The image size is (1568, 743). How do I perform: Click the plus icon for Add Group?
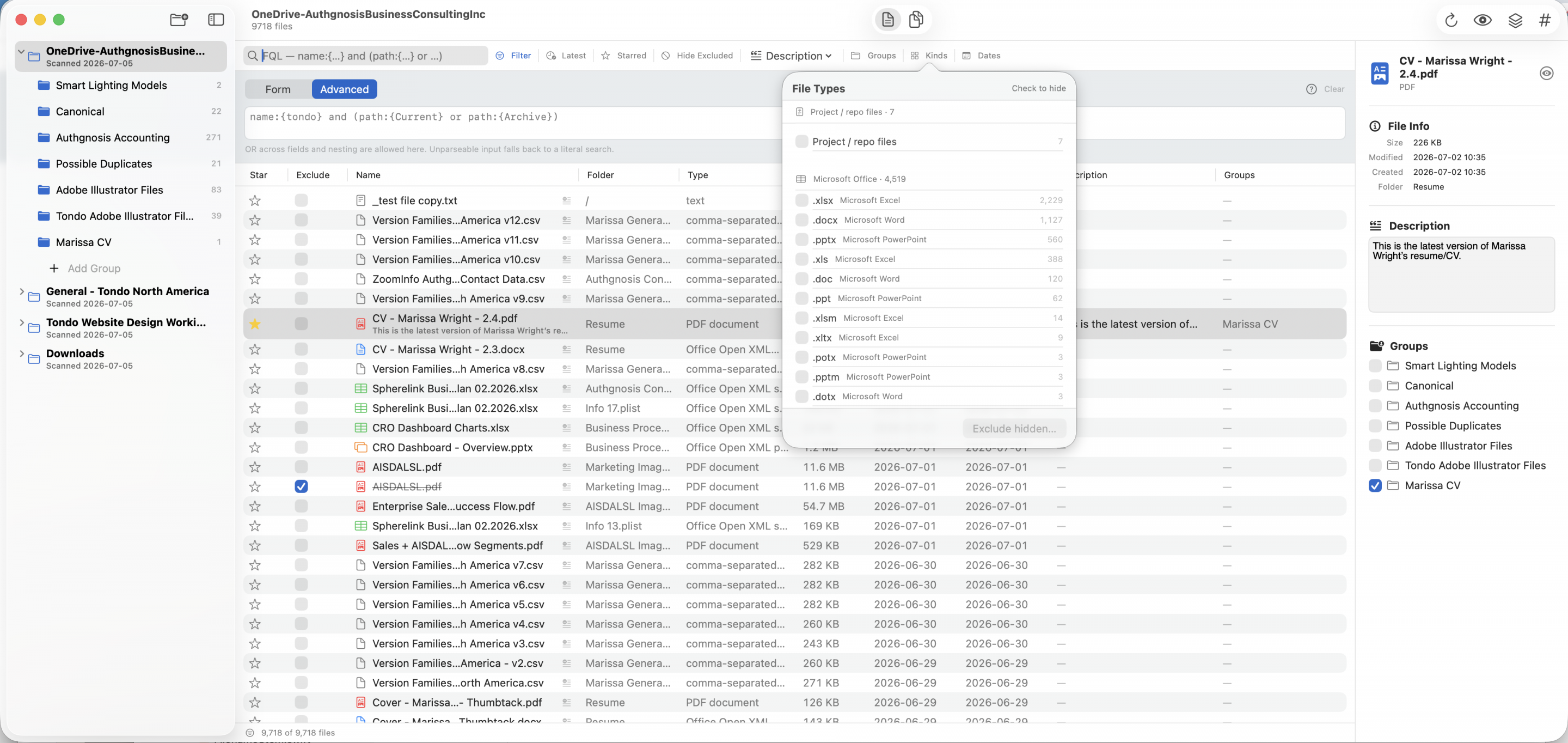click(x=54, y=269)
